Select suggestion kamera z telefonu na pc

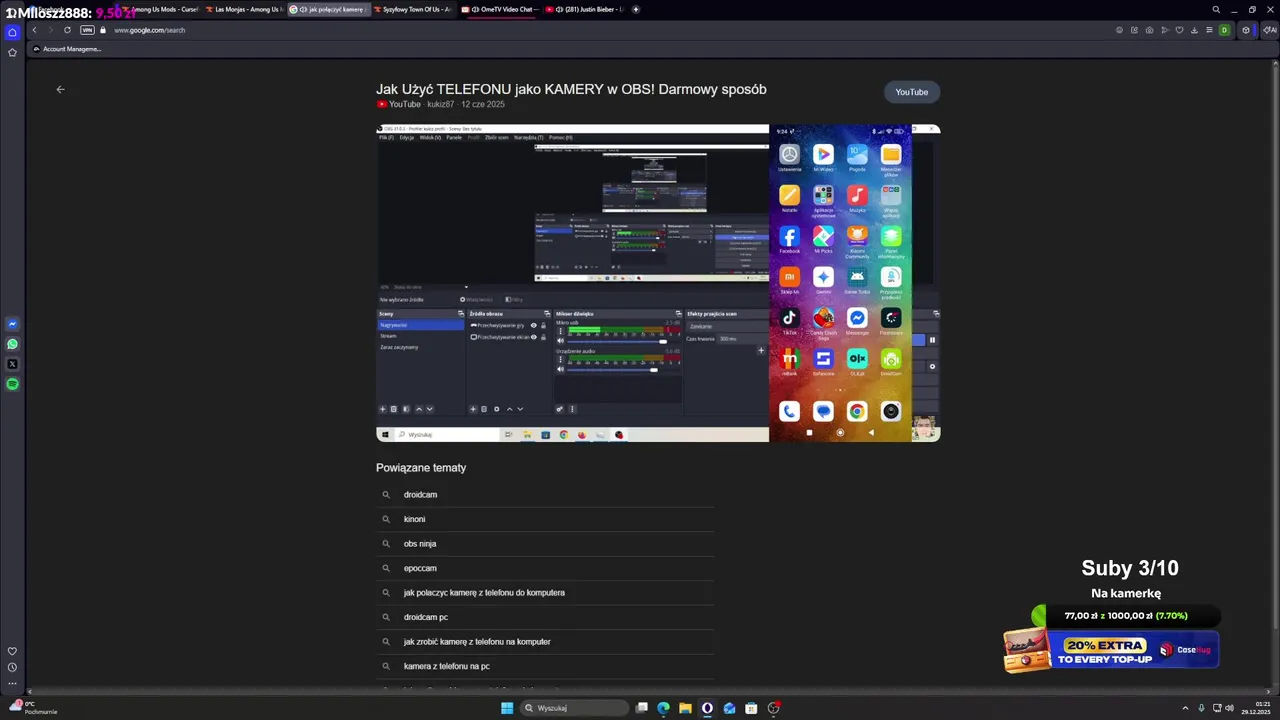coord(545,666)
